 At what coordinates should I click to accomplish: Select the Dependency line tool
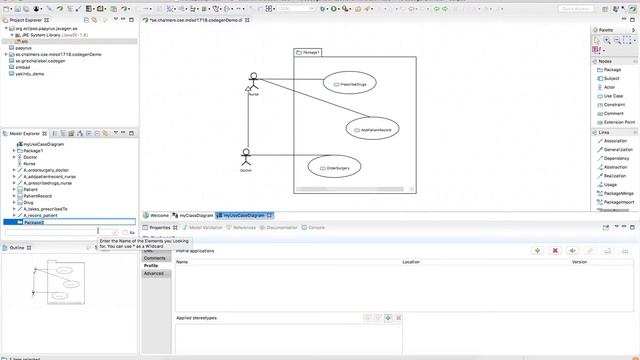(613, 158)
